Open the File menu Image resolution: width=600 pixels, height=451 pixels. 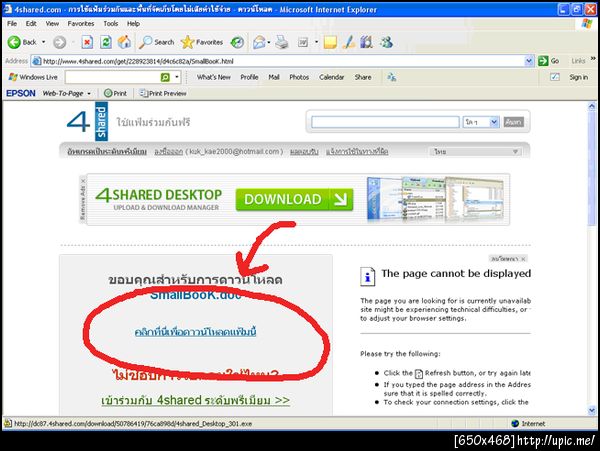[12, 24]
